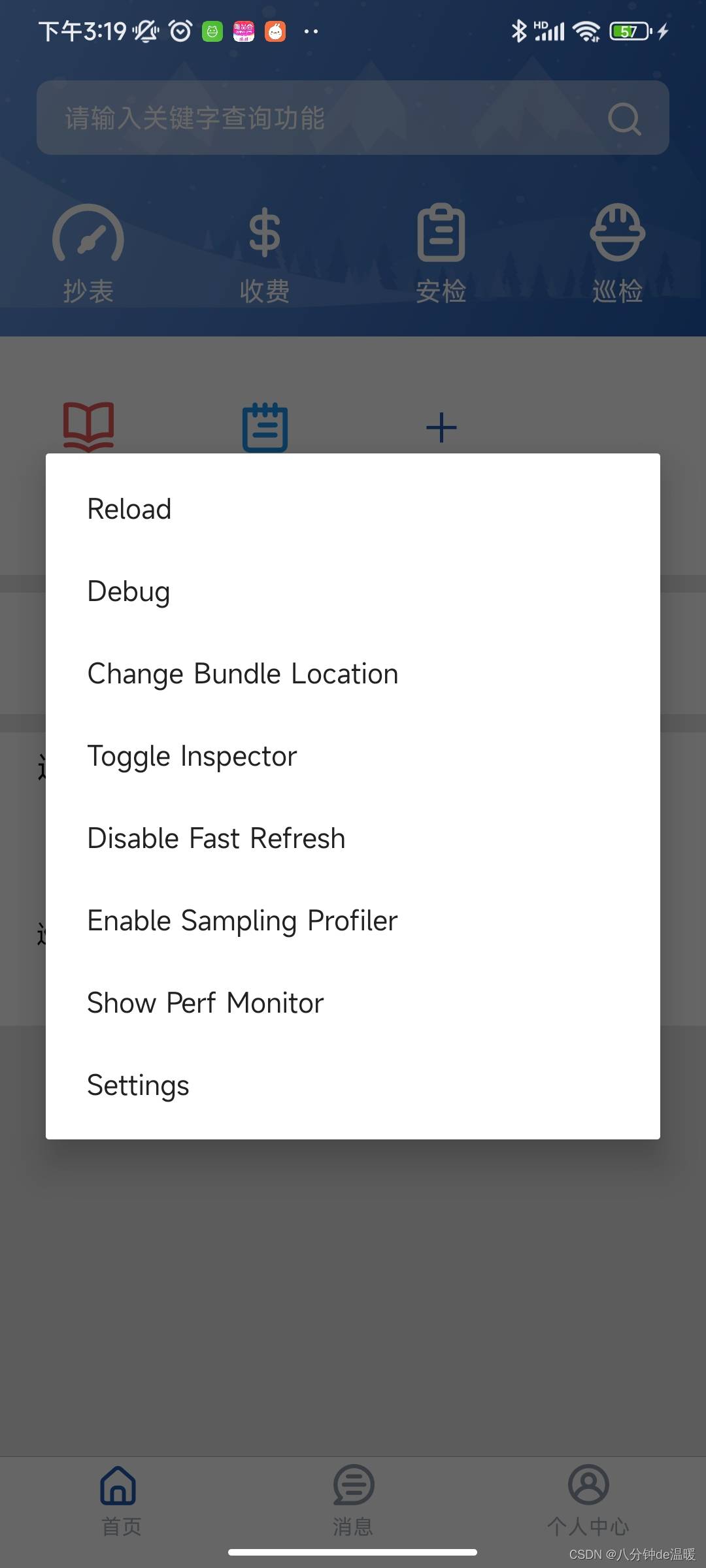Click the keyword search input field

[353, 118]
